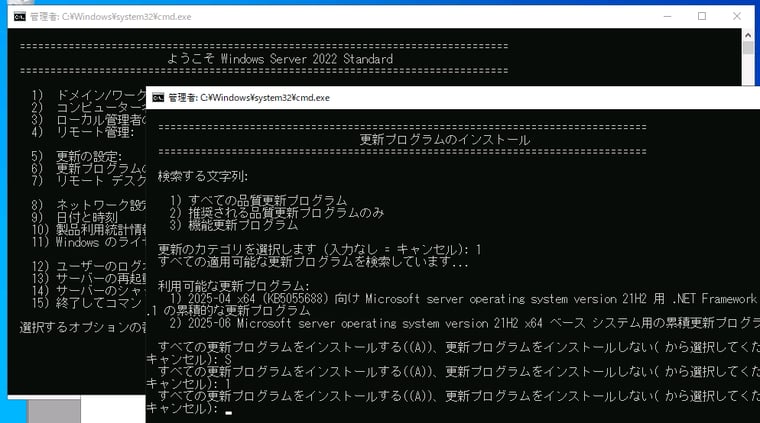
Task: Click label 利用可能な更新プログラム:
Action: pyautogui.click(x=234, y=286)
